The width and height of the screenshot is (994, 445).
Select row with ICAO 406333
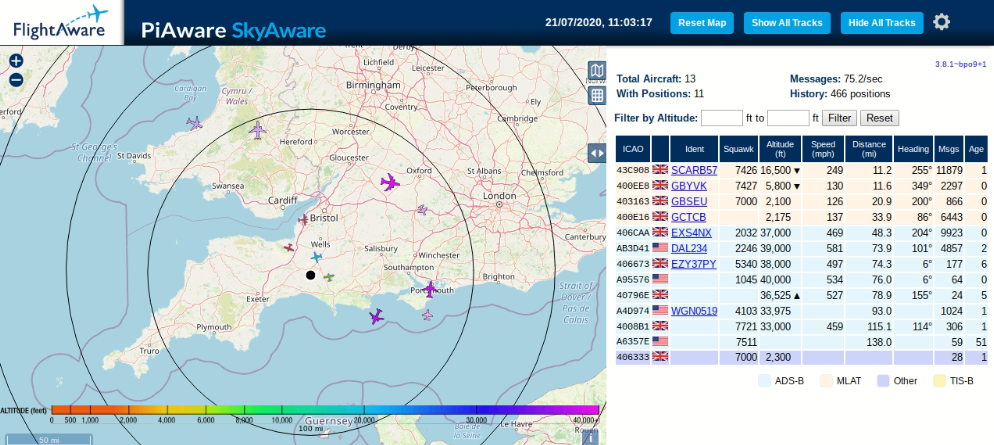point(801,358)
